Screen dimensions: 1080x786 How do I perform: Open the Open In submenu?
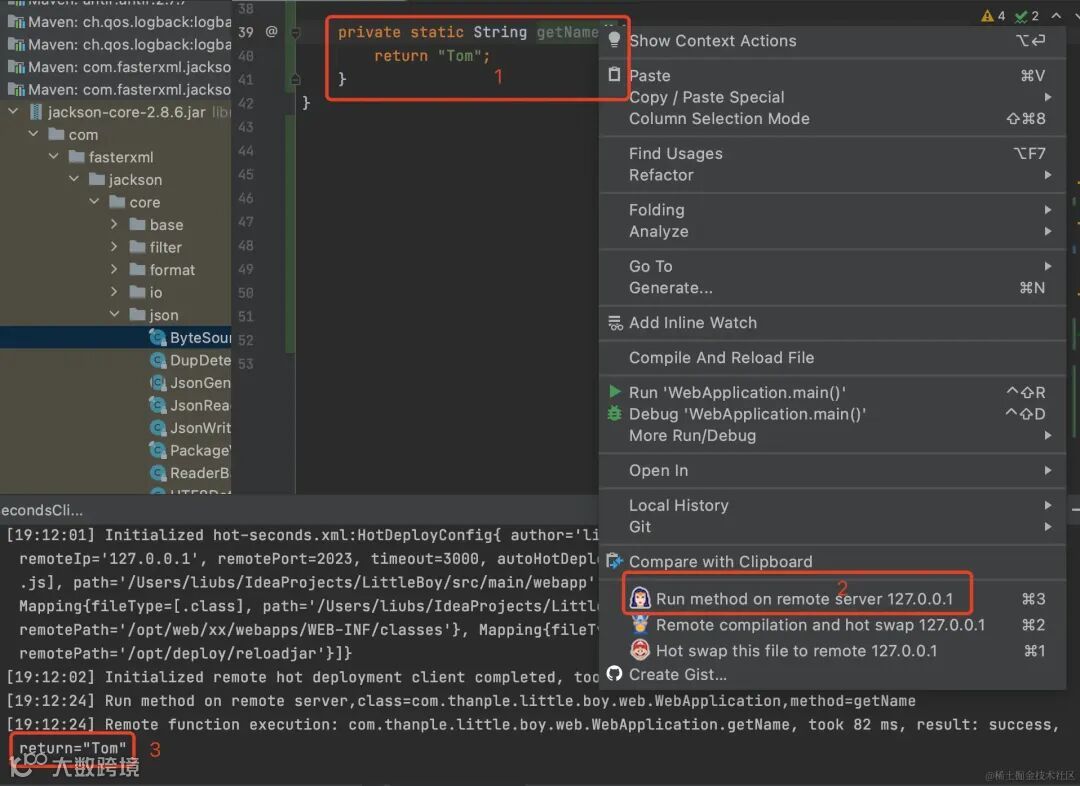click(833, 470)
